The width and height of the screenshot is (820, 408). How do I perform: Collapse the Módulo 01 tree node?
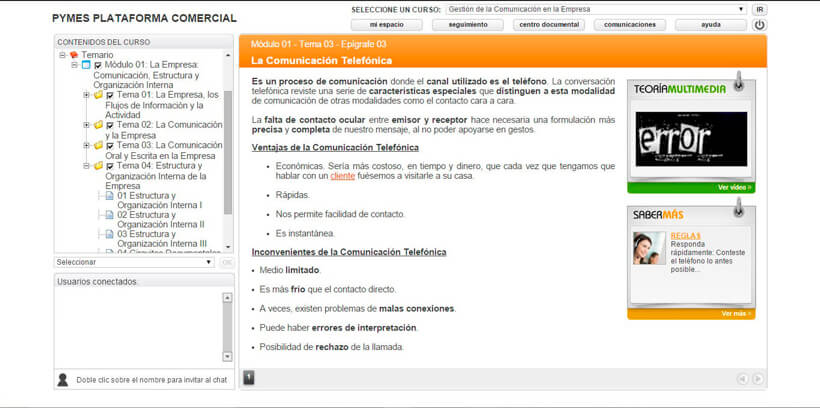(75, 65)
